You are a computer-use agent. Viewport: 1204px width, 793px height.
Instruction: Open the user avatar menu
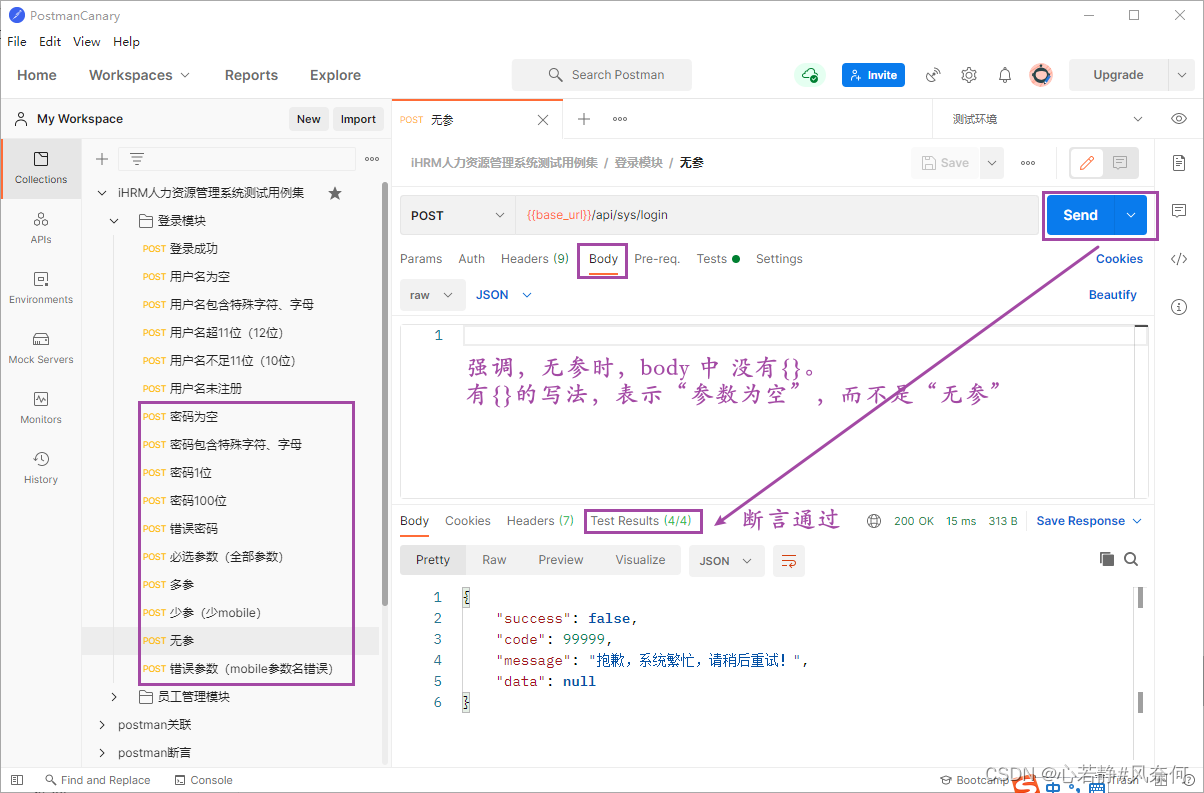tap(1041, 75)
